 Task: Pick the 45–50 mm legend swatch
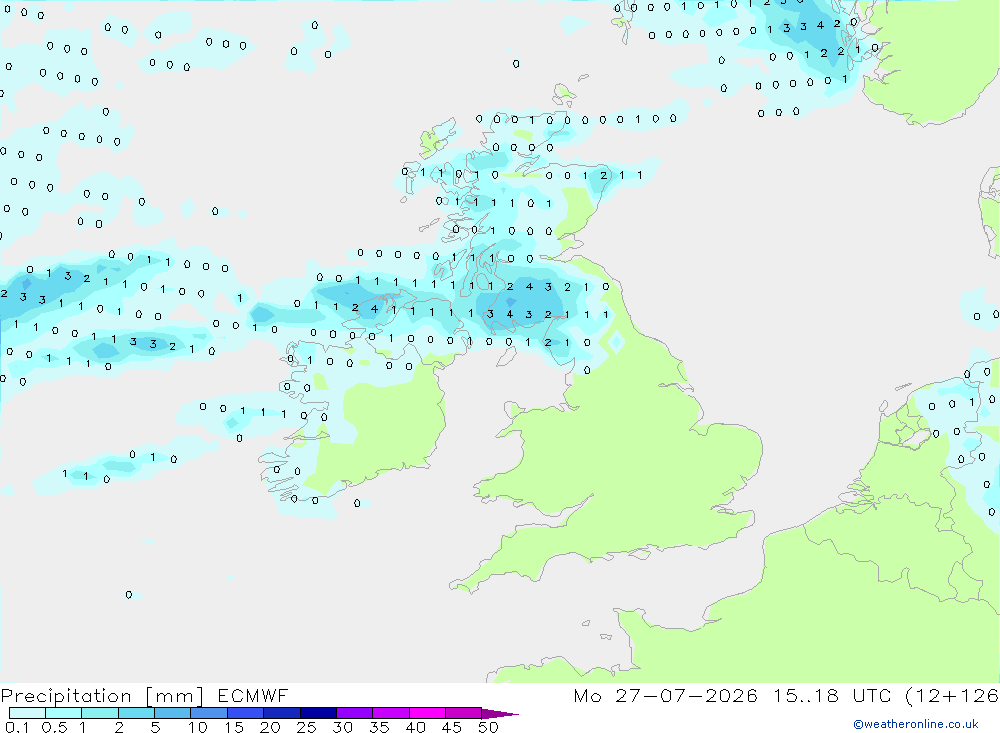(x=463, y=713)
